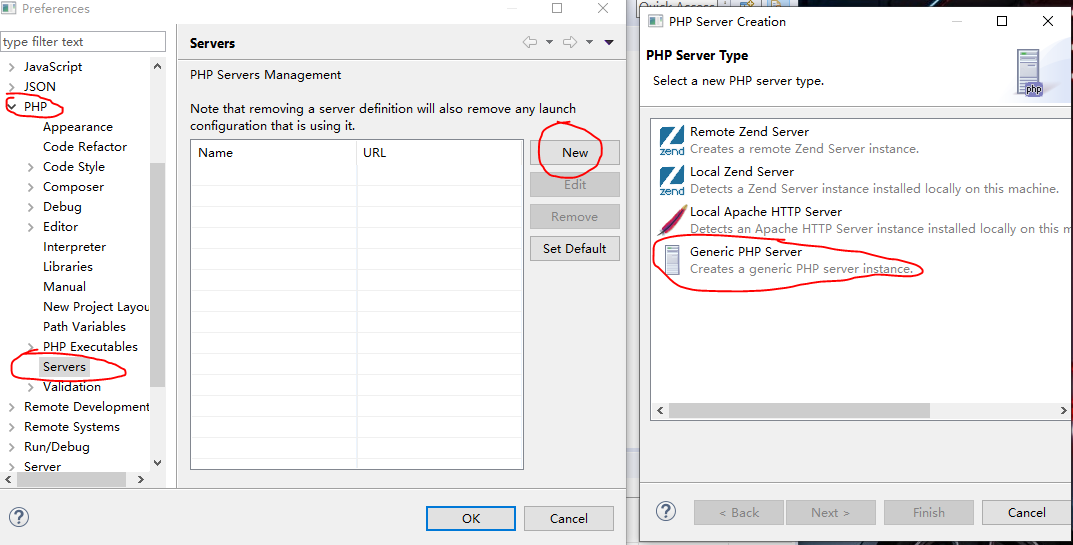Select the Remote Zend Server icon
The width and height of the screenshot is (1073, 545).
click(x=671, y=140)
